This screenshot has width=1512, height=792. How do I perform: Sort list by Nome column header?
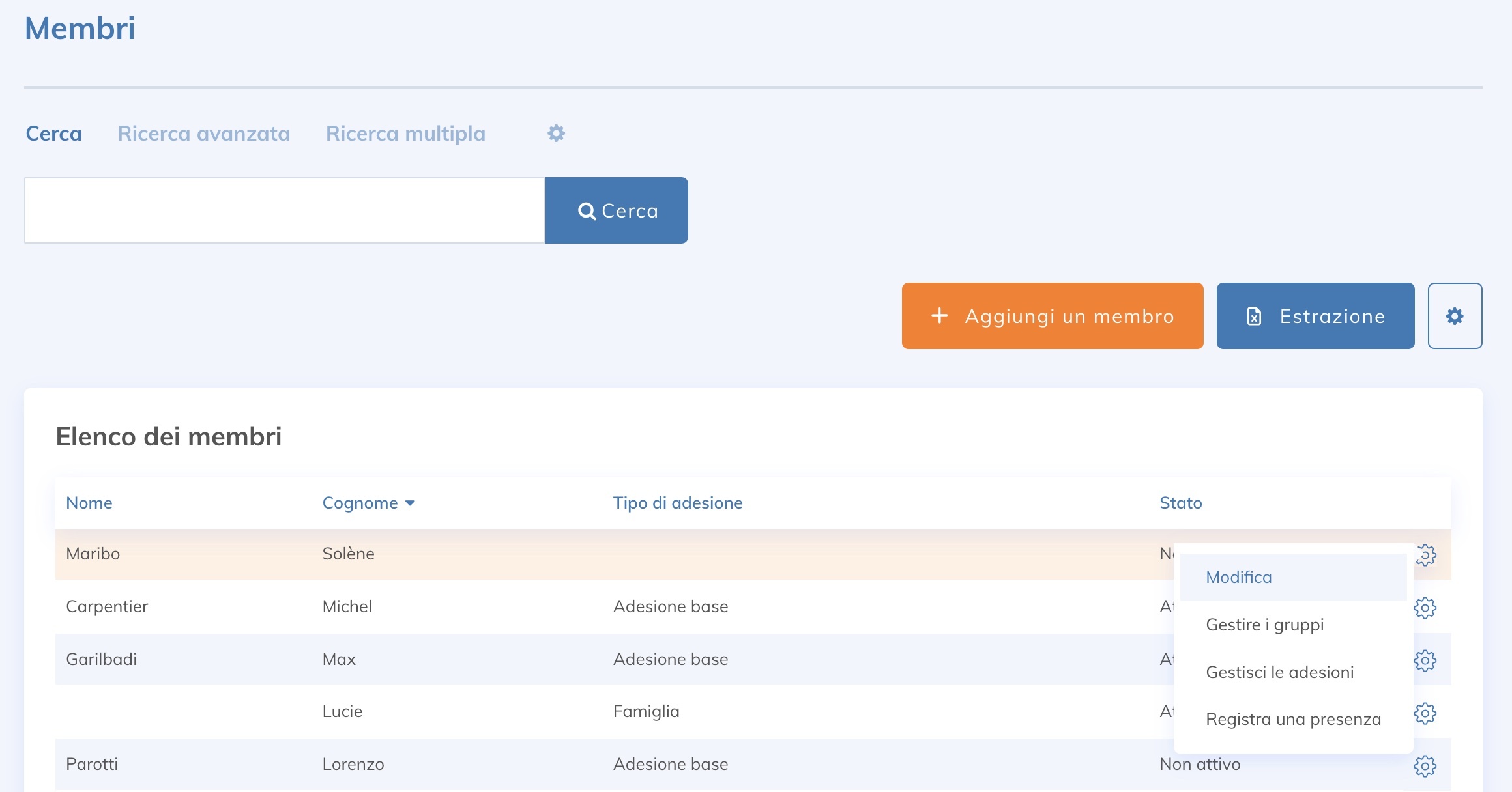89,503
